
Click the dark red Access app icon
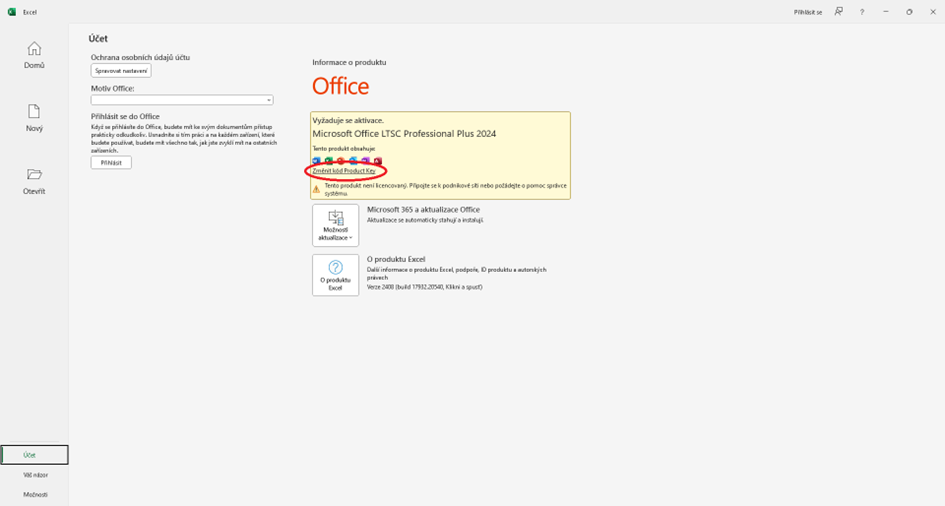click(x=378, y=161)
